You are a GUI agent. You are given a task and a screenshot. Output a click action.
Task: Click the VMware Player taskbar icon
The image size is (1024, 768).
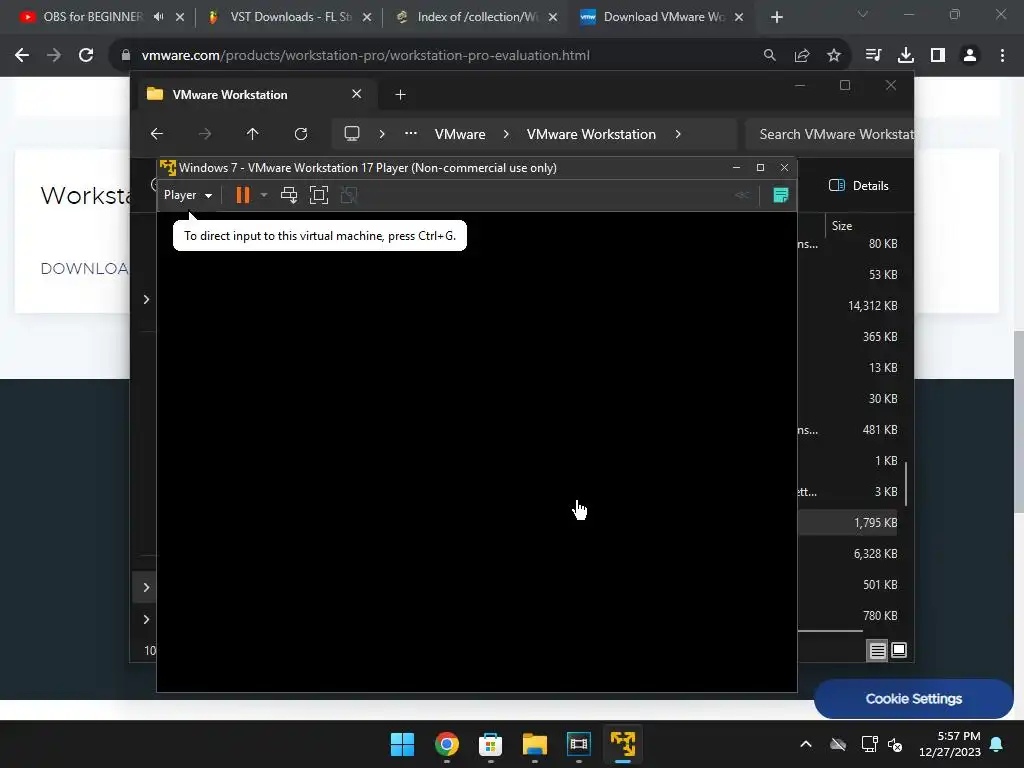point(623,744)
